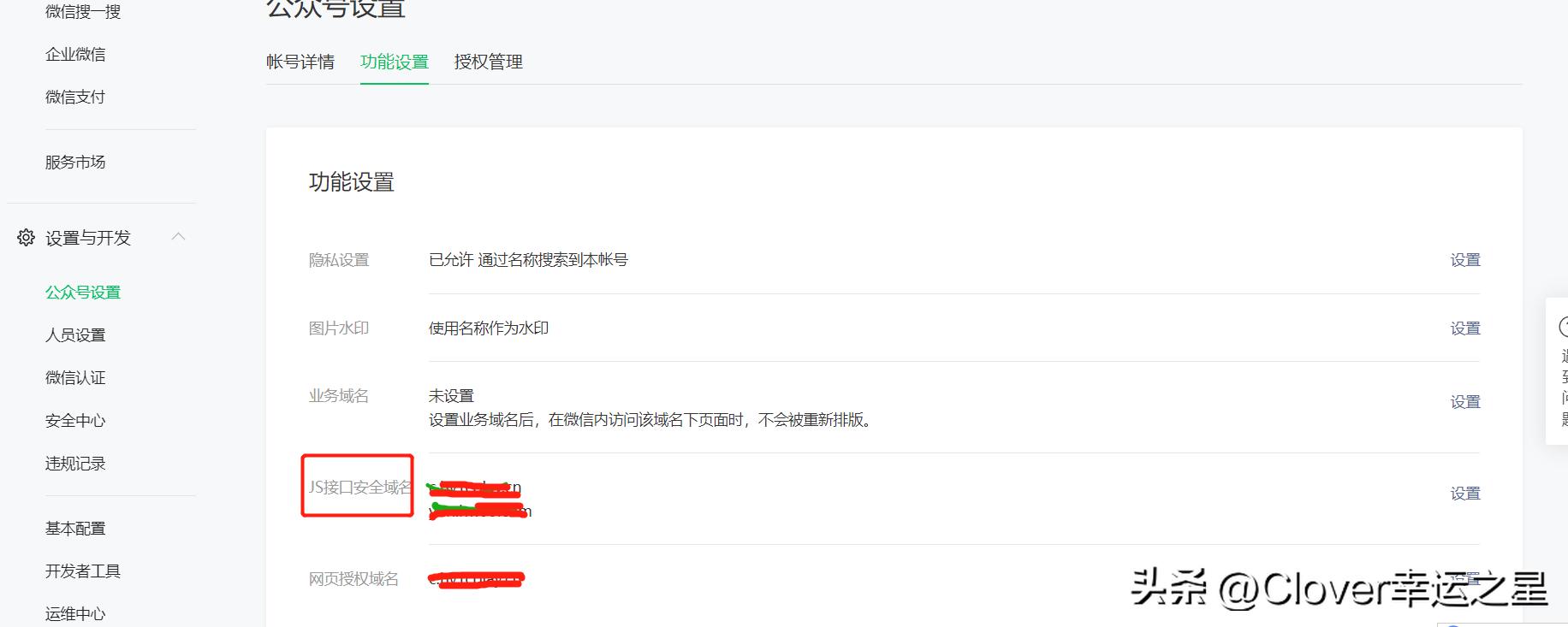Screen dimensions: 1568x627
Task: Collapse the 设置与开发 section chevron
Action: (178, 236)
